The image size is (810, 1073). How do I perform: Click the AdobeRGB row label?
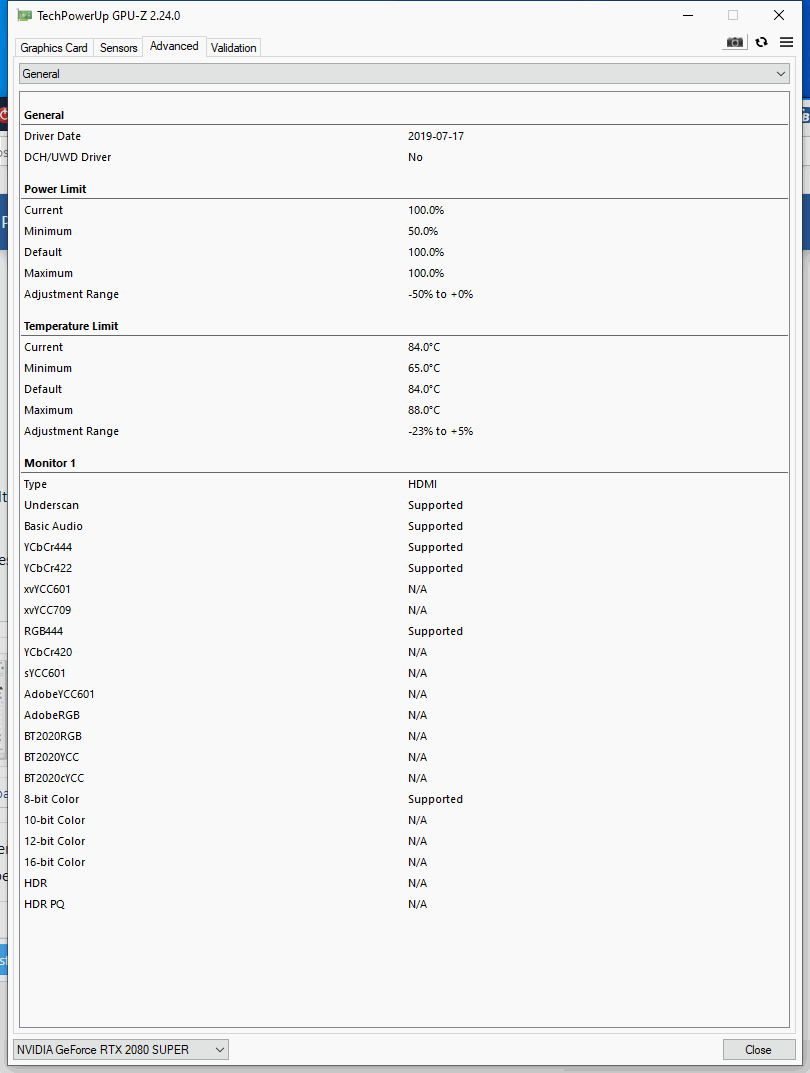pyautogui.click(x=52, y=715)
